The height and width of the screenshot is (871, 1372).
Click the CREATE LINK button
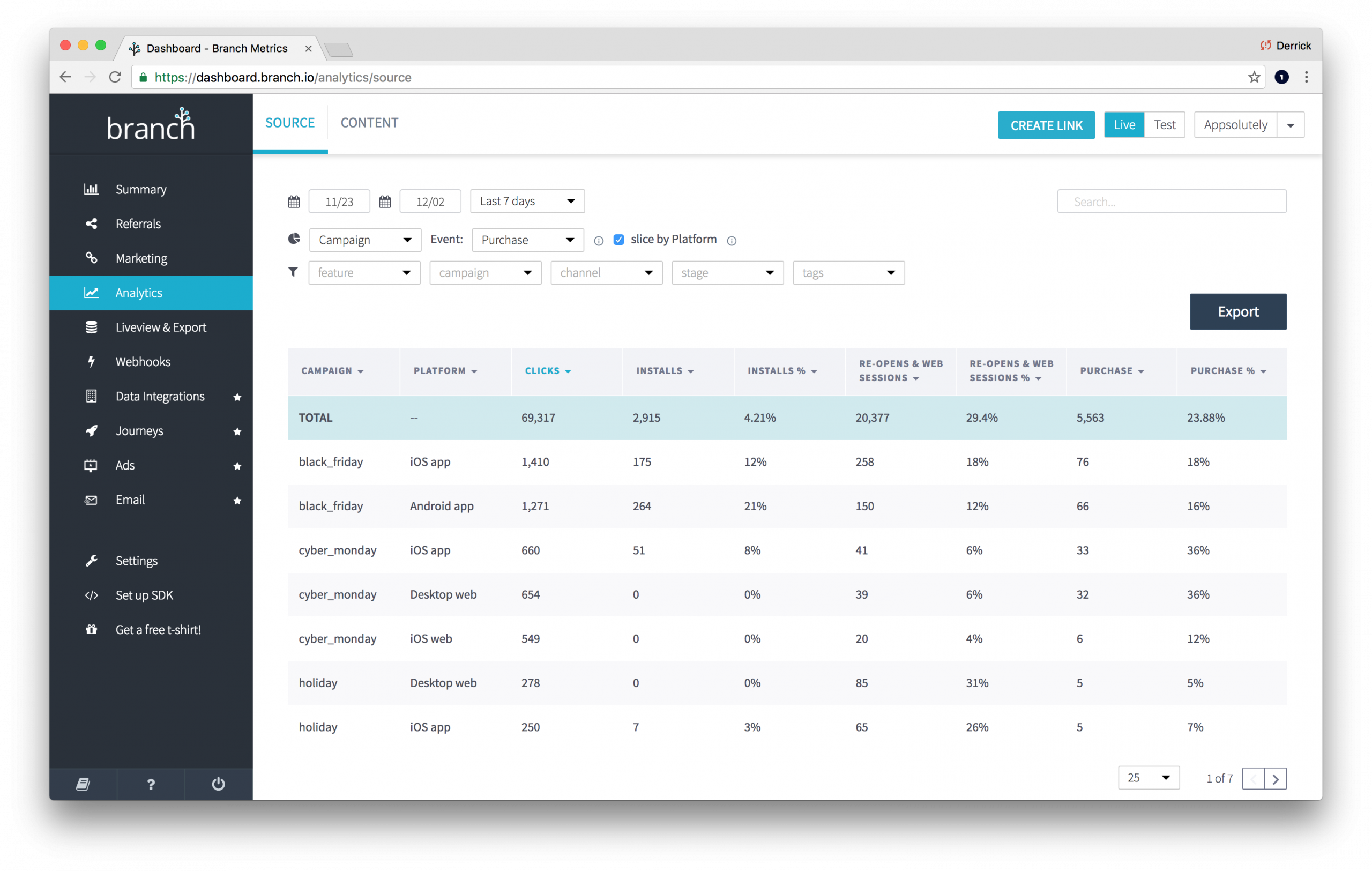pyautogui.click(x=1046, y=125)
